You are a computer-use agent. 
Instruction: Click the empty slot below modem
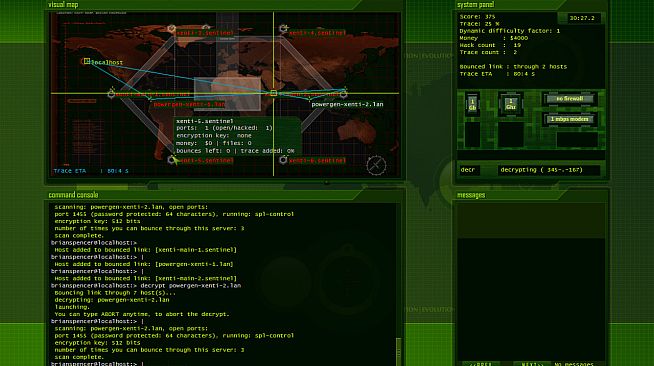tap(577, 140)
